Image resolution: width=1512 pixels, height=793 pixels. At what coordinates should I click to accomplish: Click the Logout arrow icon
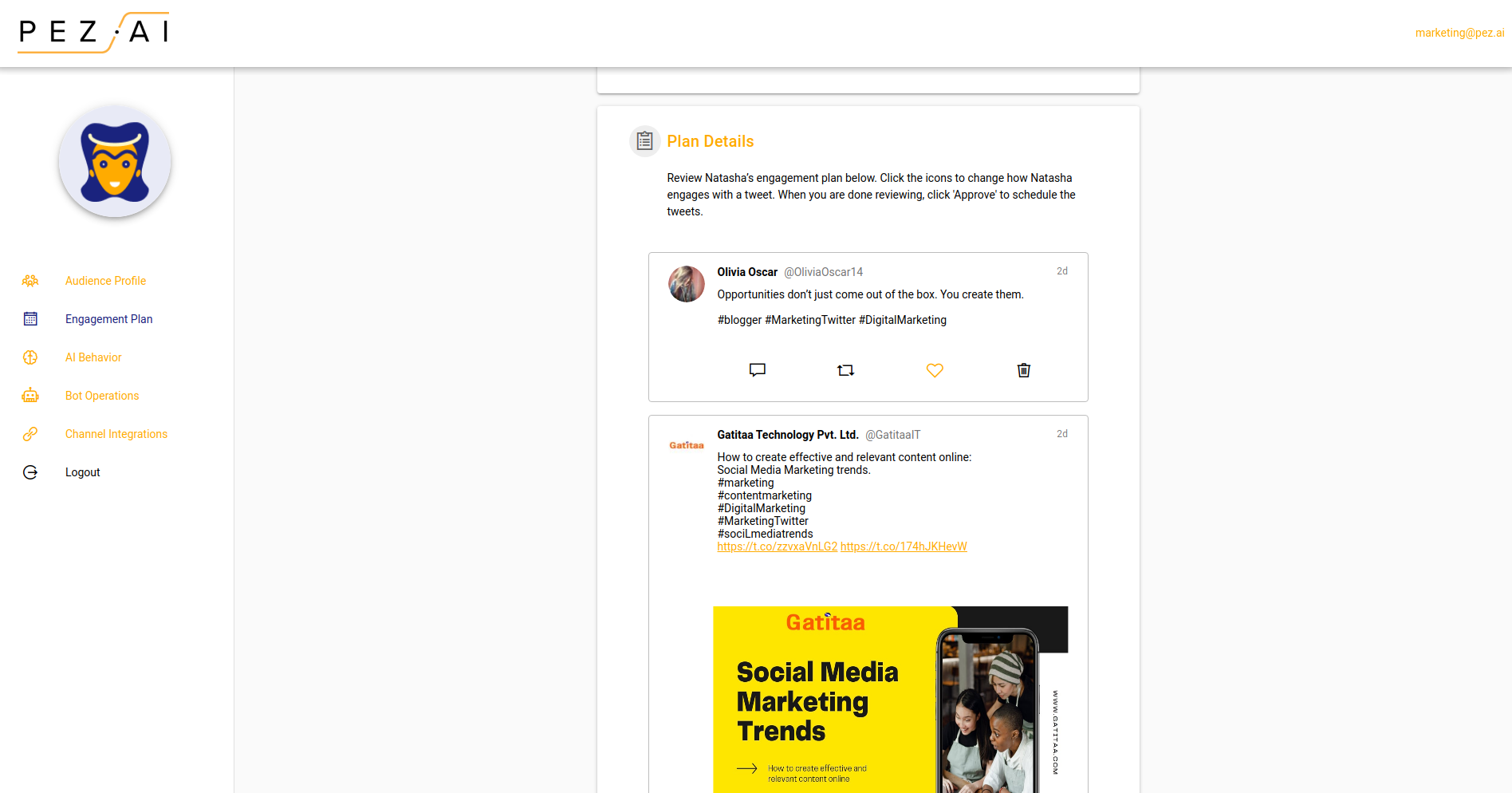click(x=30, y=472)
